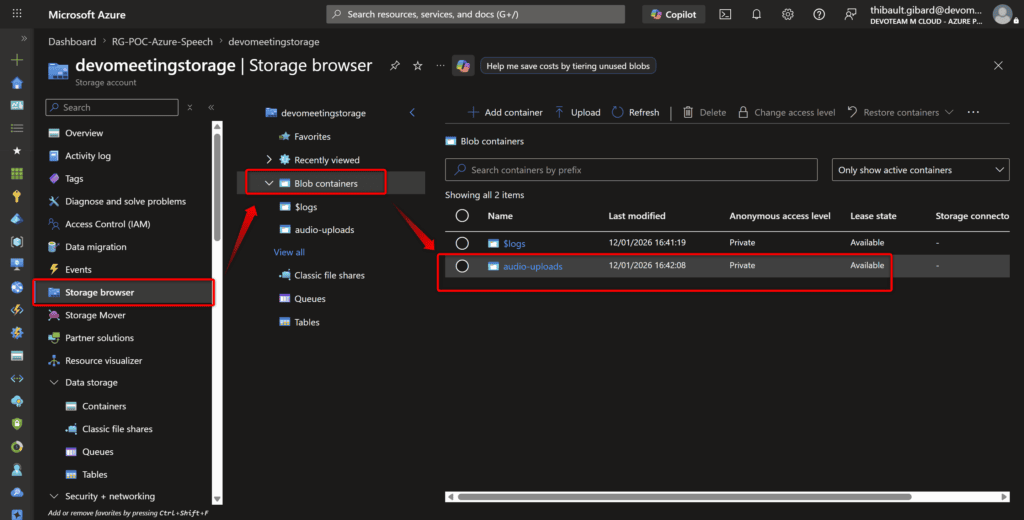Open Tables in resource menu
Screen dimensions: 1024x520
pos(95,475)
